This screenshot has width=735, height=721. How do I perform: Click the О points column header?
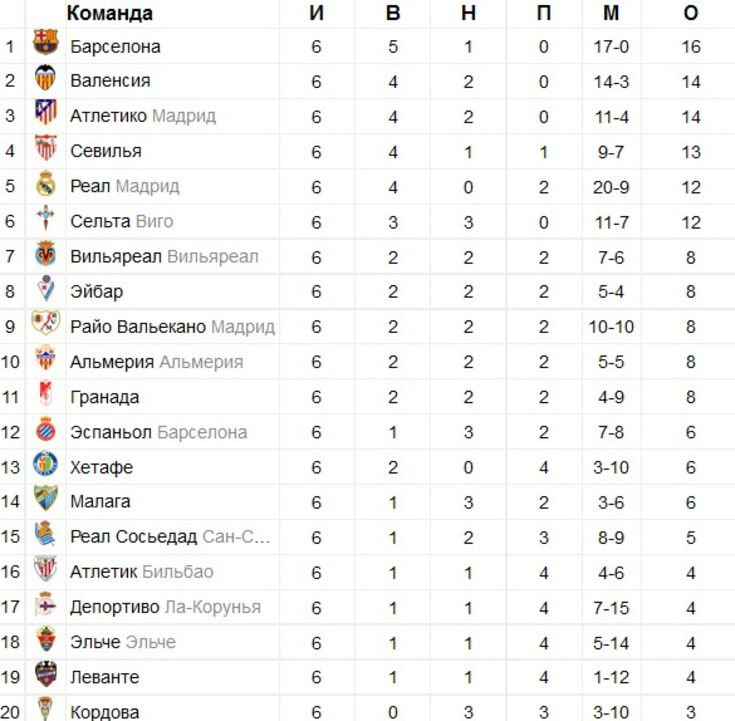tap(690, 13)
